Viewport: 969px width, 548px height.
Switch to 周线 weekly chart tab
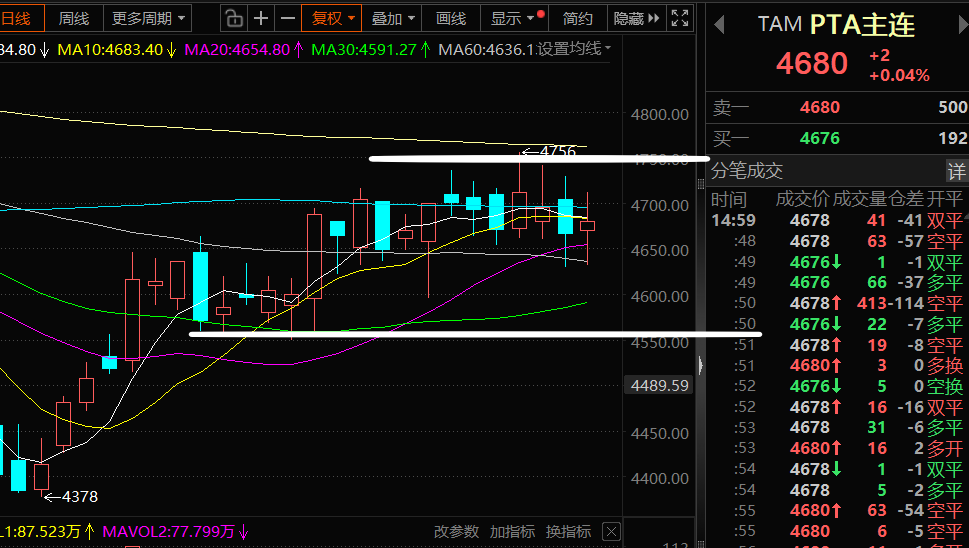[x=73, y=18]
